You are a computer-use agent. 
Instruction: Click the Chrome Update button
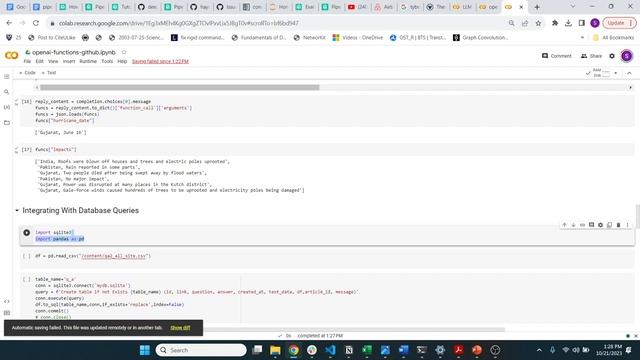point(619,23)
